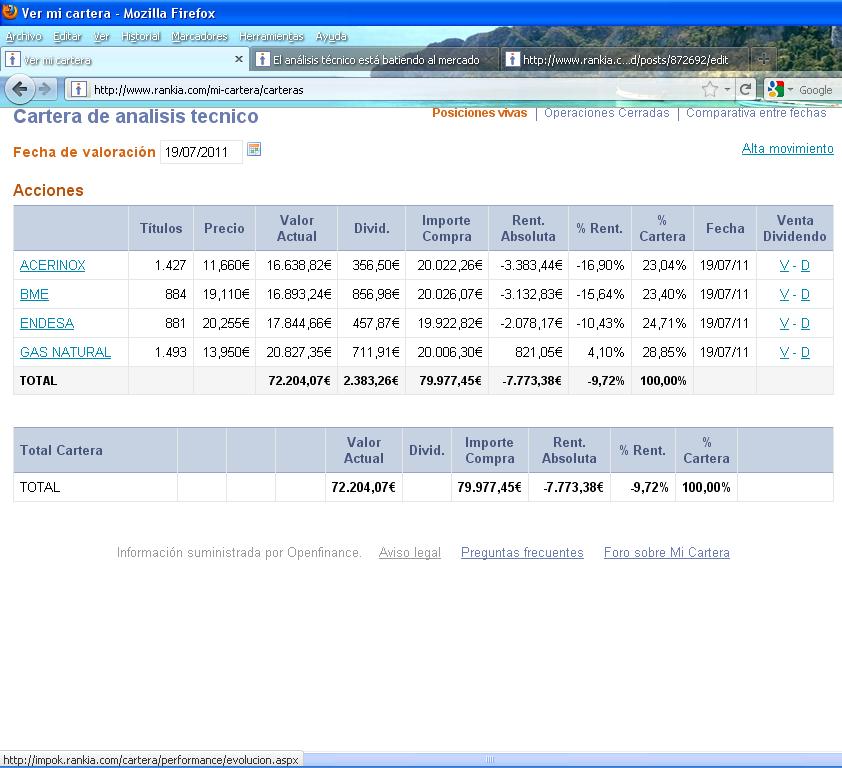Open the Marcadores menu
Screen dimensions: 842x768
click(x=199, y=36)
